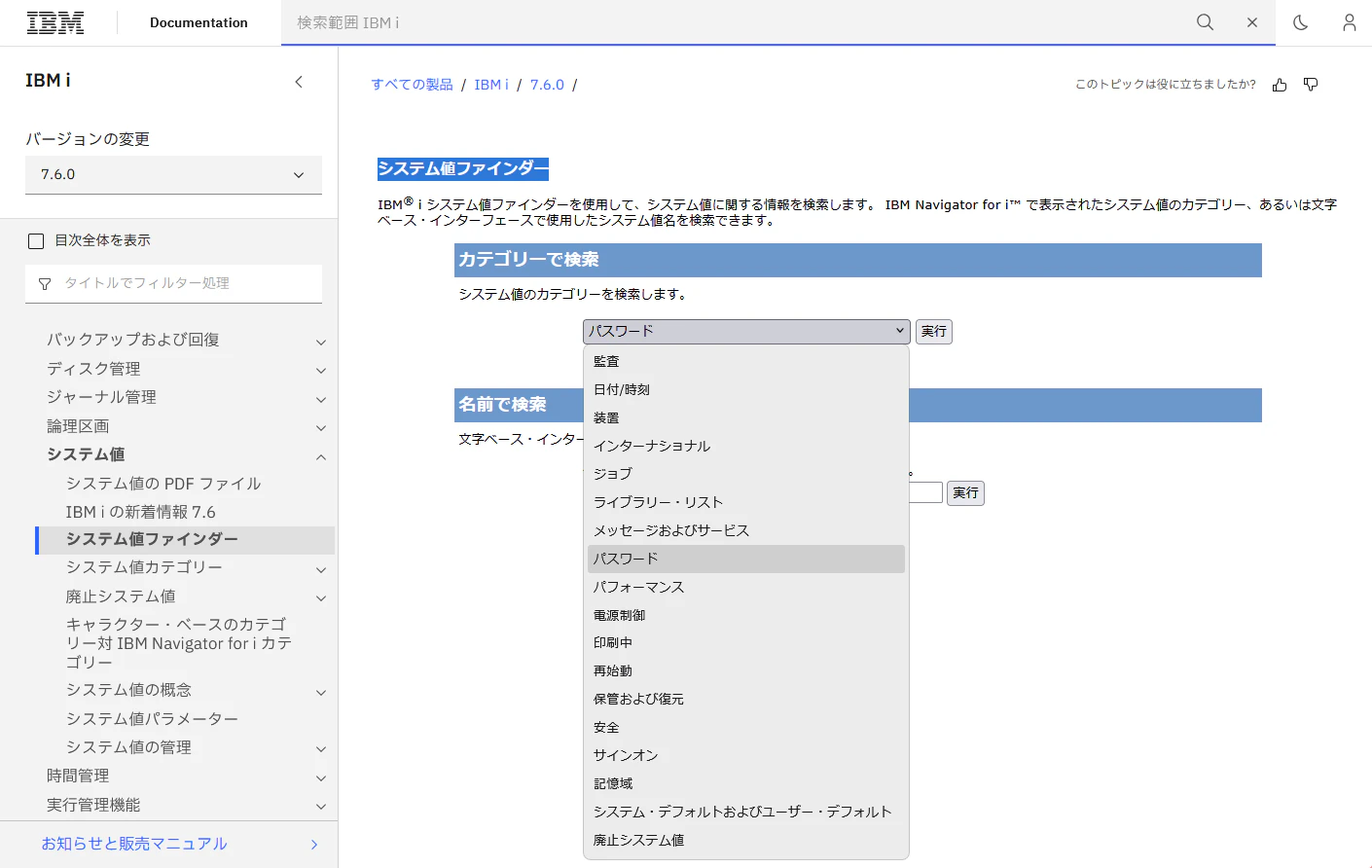1372x868 pixels.
Task: Open すべての製品 breadcrumb link
Action: tap(413, 85)
